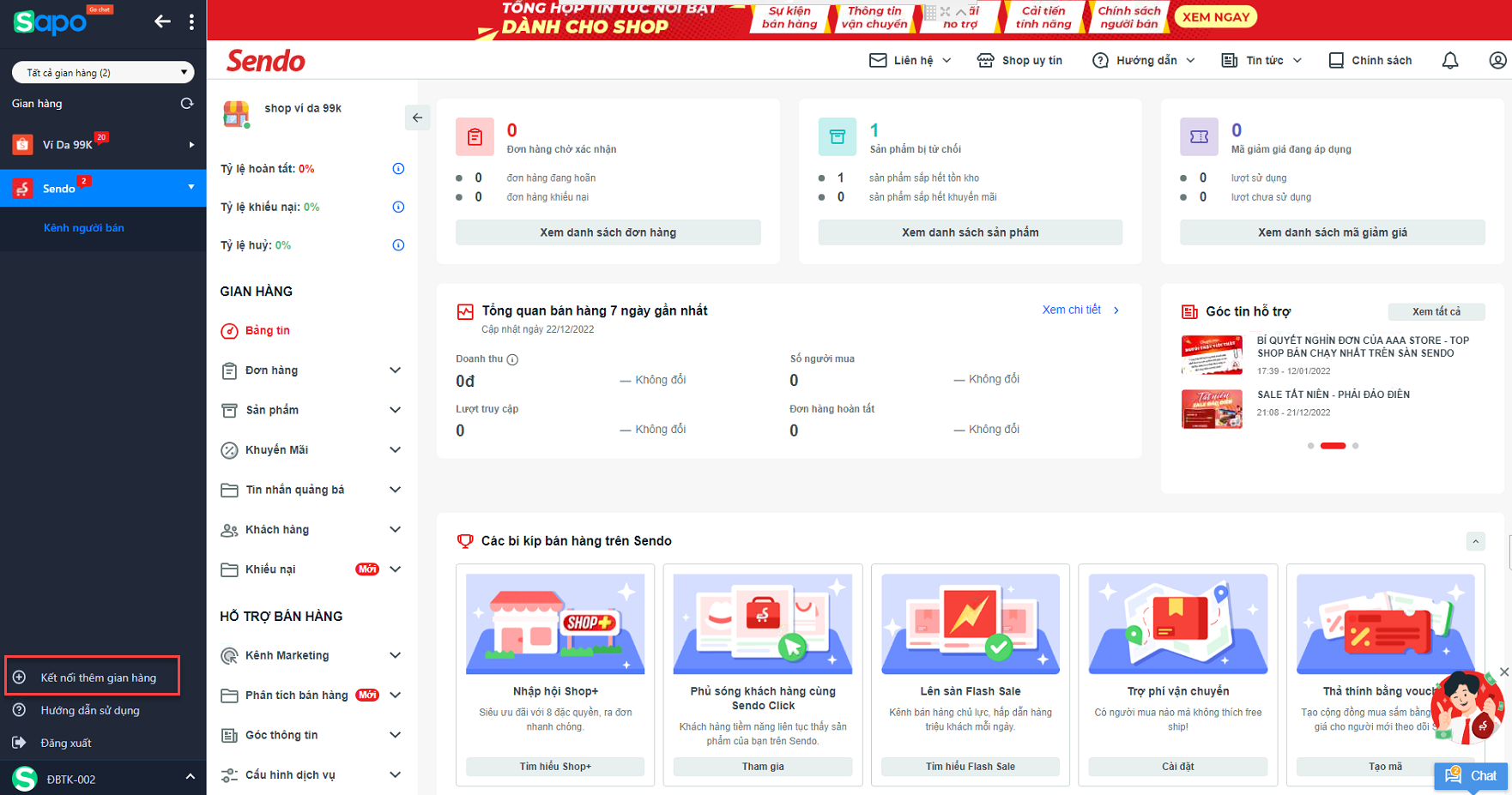Click the Ví Da 99K store icon
1512x795 pixels.
[x=22, y=144]
